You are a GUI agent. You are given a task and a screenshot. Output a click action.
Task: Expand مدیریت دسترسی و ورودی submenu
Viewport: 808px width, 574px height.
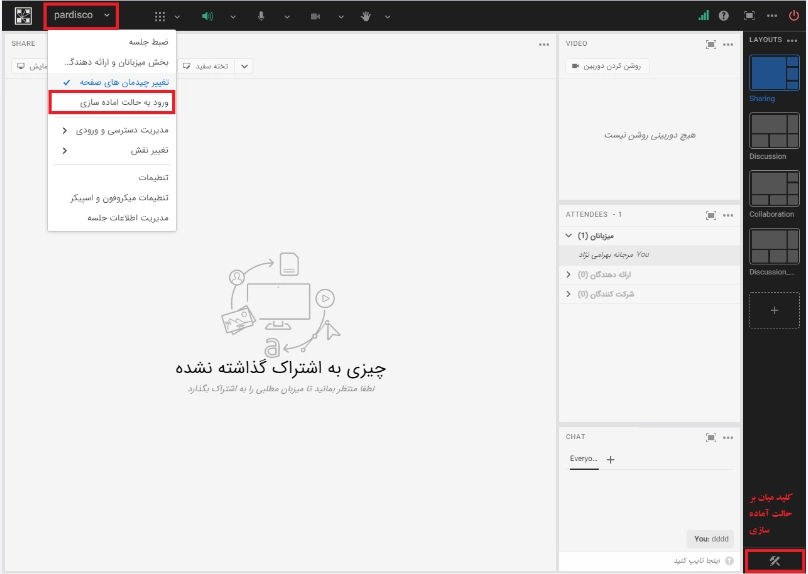112,130
